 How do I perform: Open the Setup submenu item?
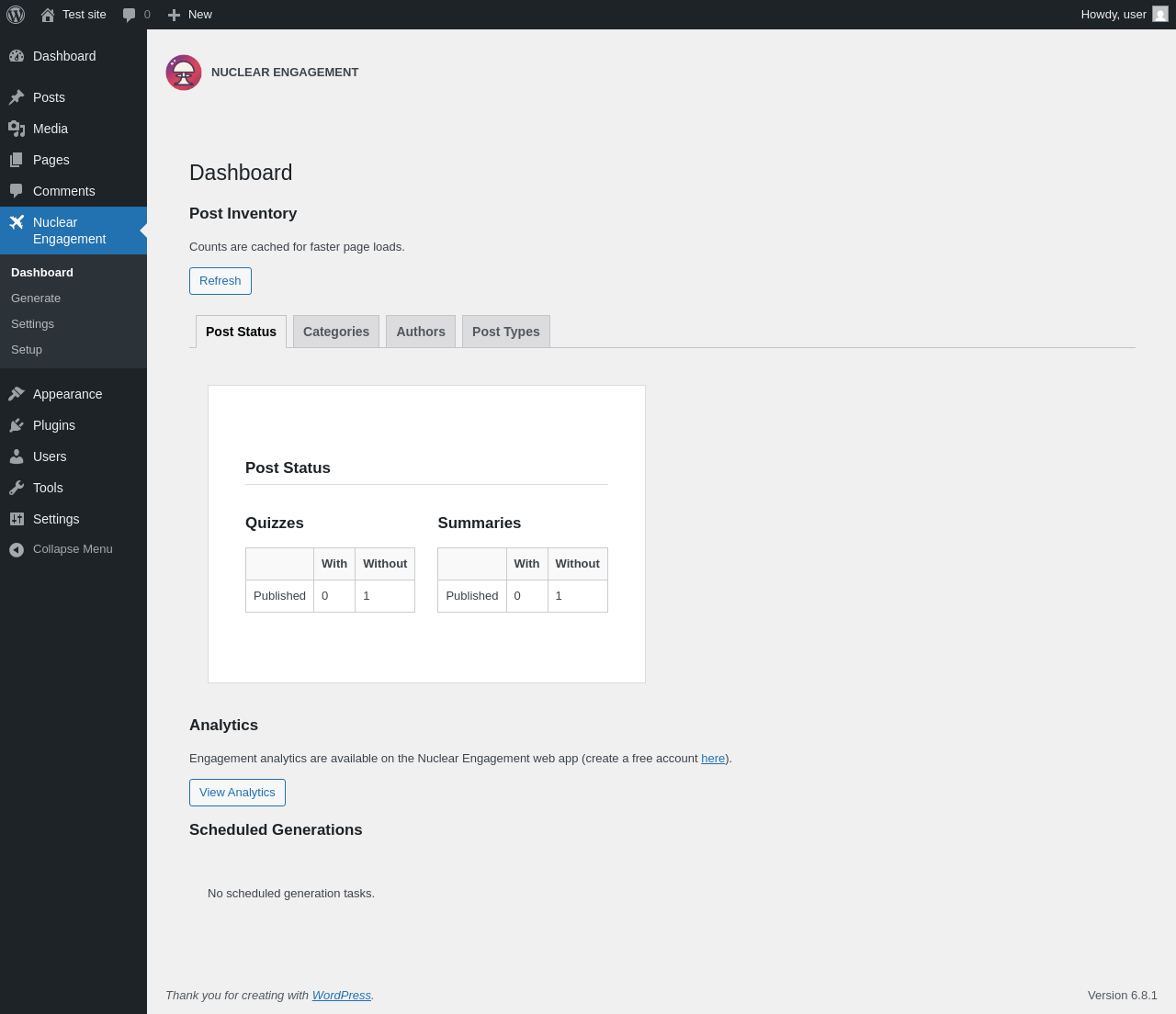pos(27,350)
